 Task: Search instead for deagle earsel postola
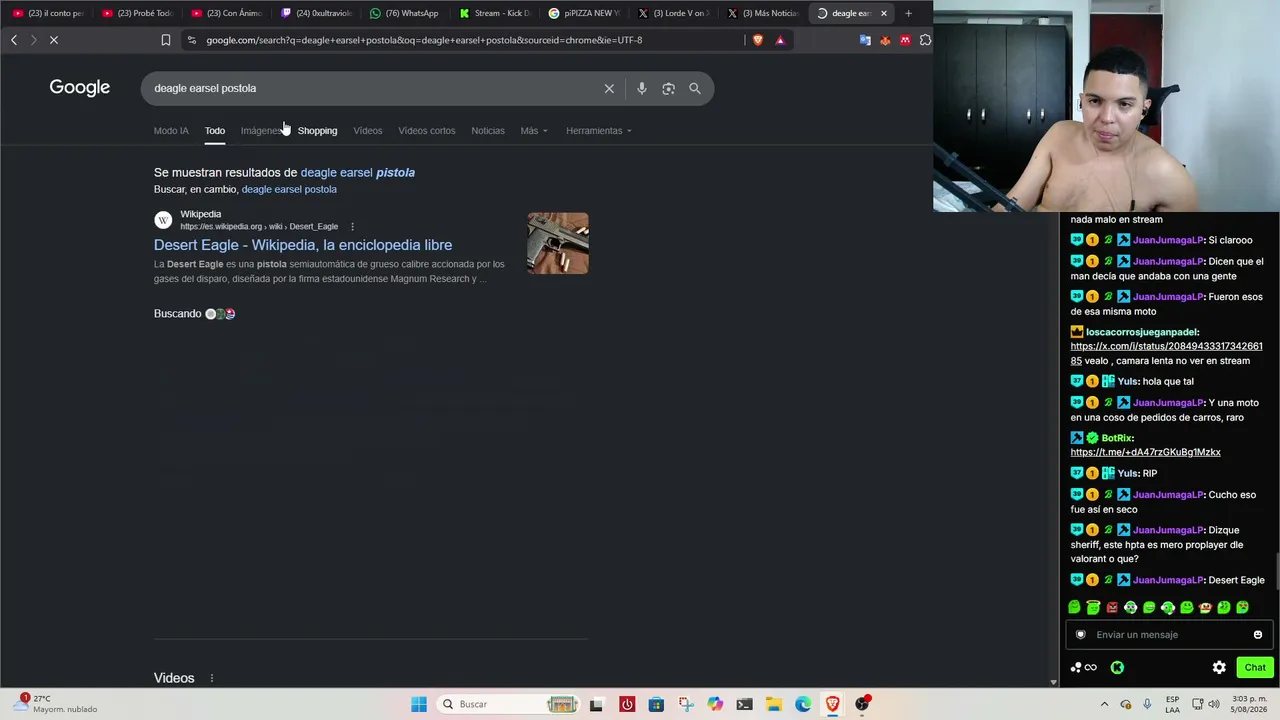pos(289,189)
